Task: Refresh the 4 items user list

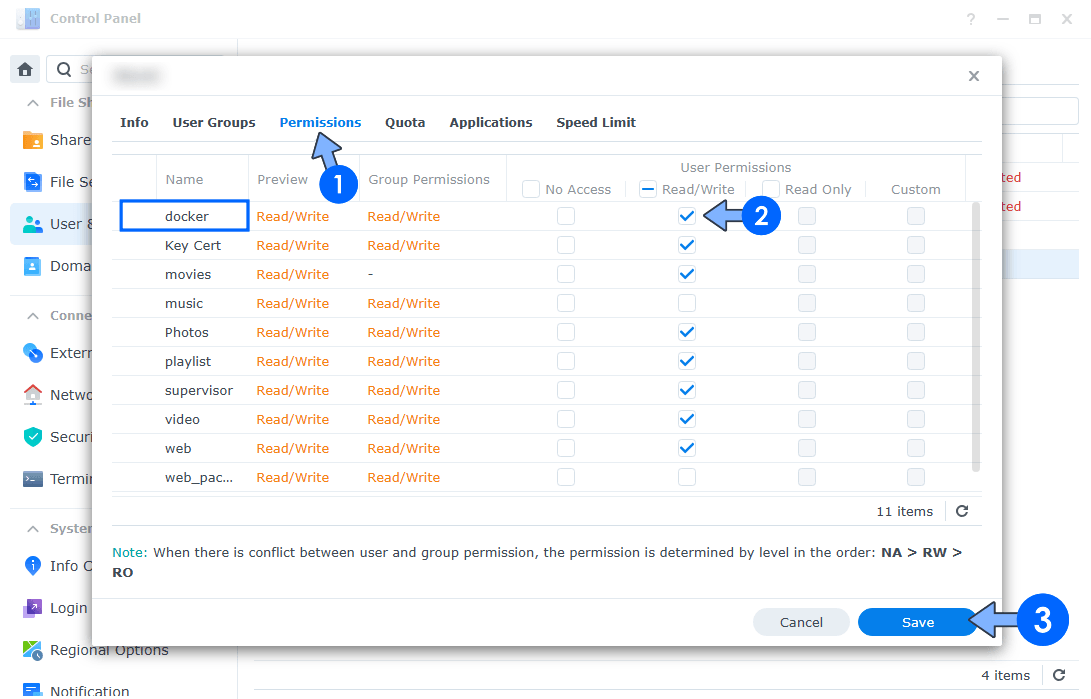Action: (1059, 675)
